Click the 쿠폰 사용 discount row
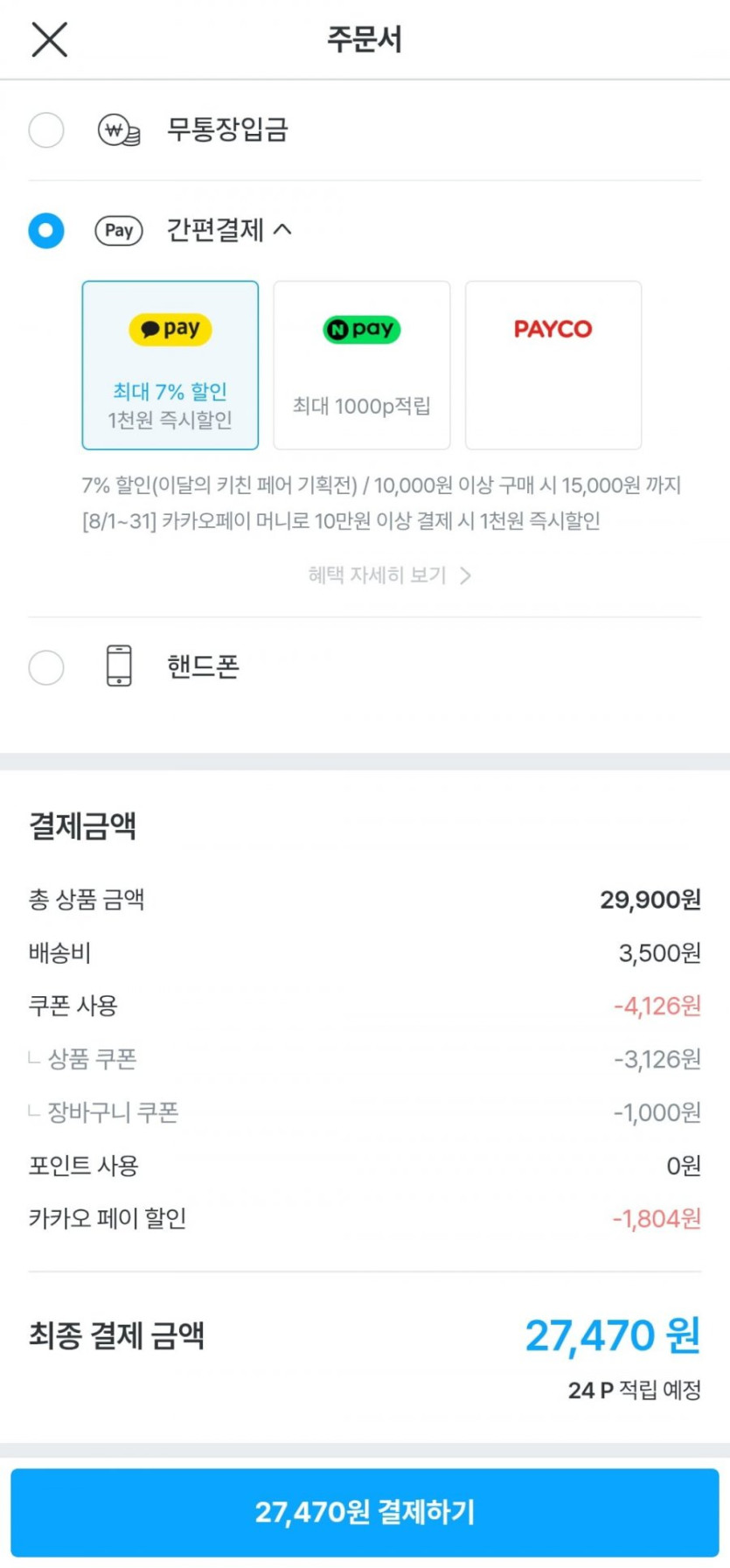This screenshot has height=1568, width=730. pos(364,1006)
